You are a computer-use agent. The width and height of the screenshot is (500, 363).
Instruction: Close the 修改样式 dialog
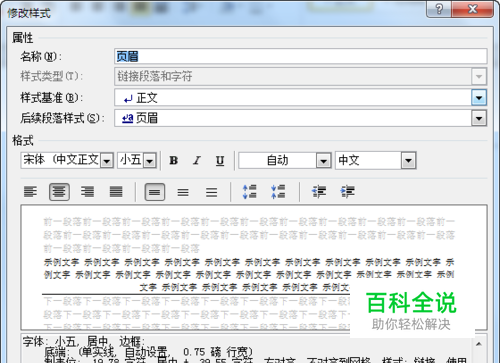coord(472,8)
